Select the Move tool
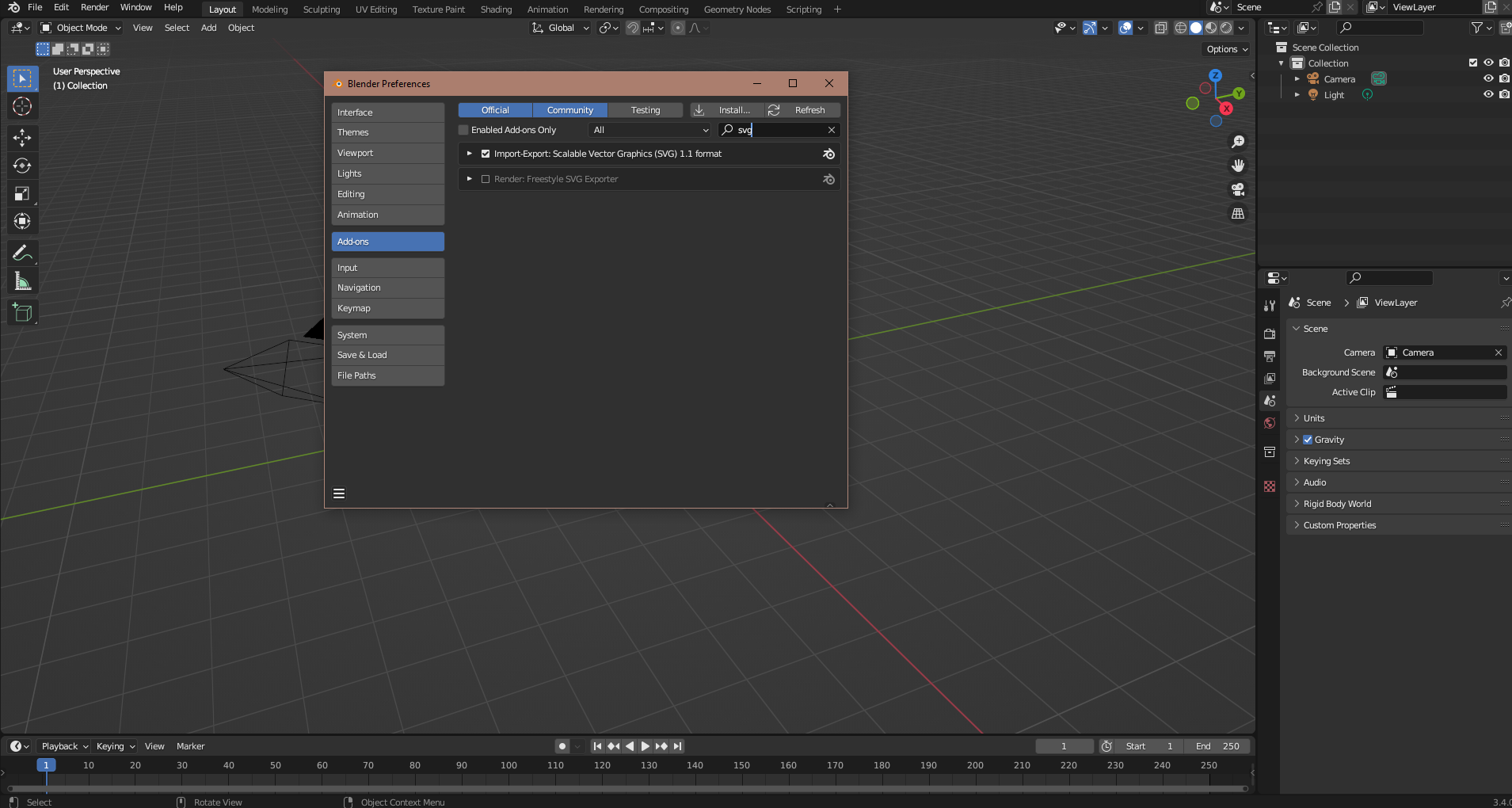Screen dimensions: 1512x808 click(22, 138)
